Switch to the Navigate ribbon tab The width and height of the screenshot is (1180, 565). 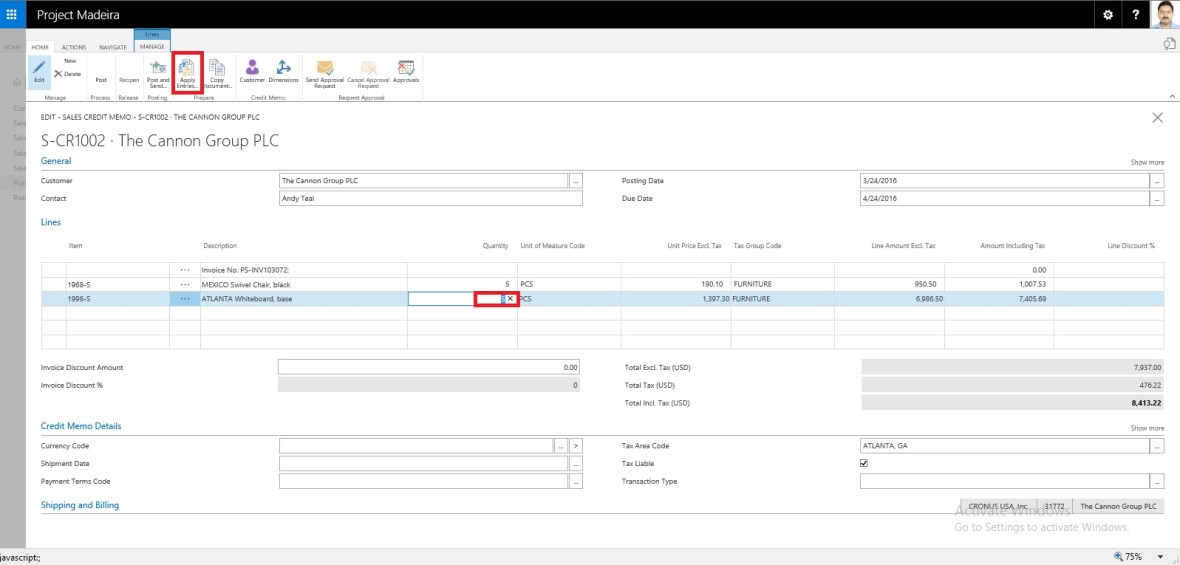(x=112, y=47)
